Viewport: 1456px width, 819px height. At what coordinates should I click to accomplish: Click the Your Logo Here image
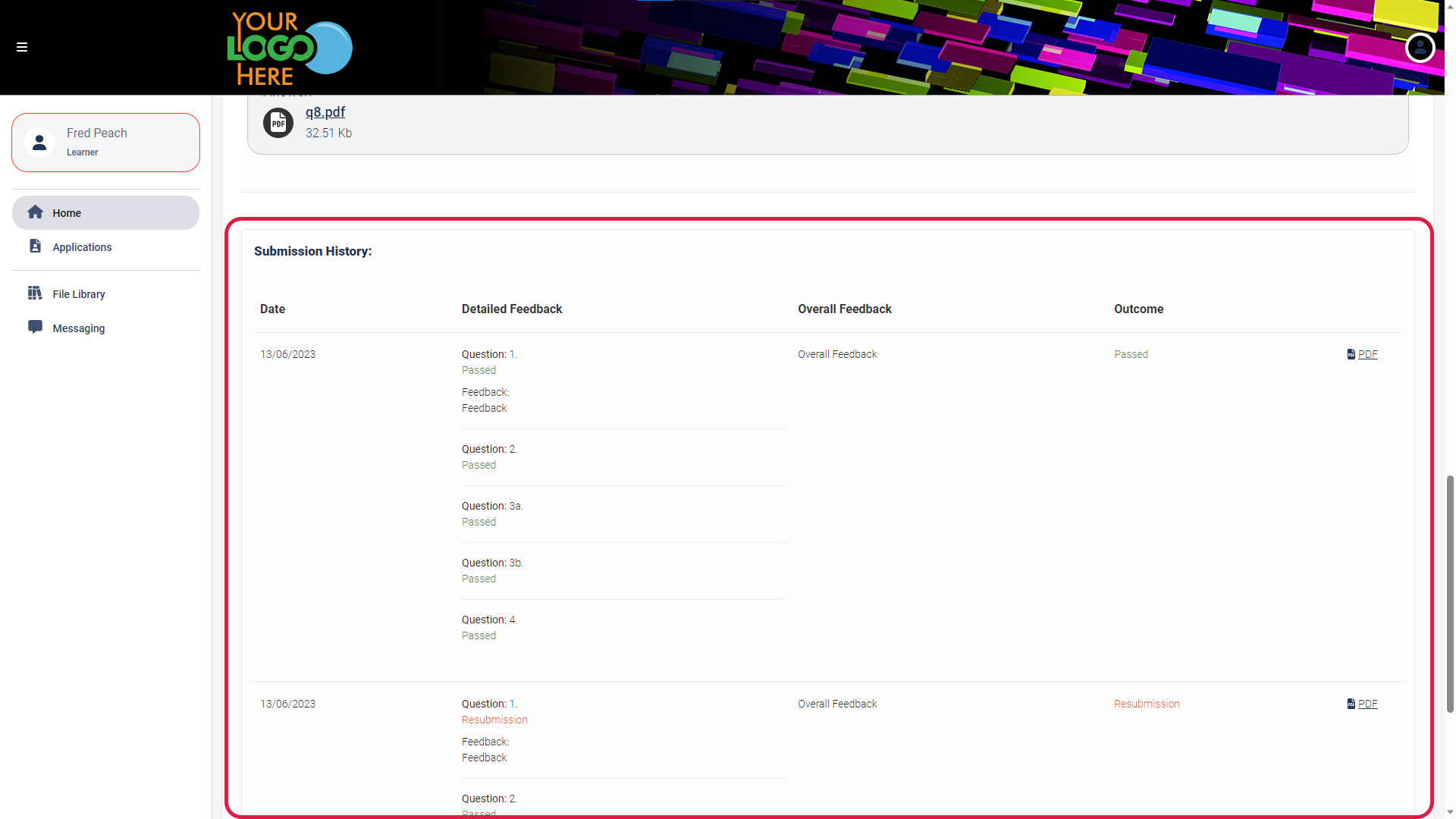click(x=290, y=48)
